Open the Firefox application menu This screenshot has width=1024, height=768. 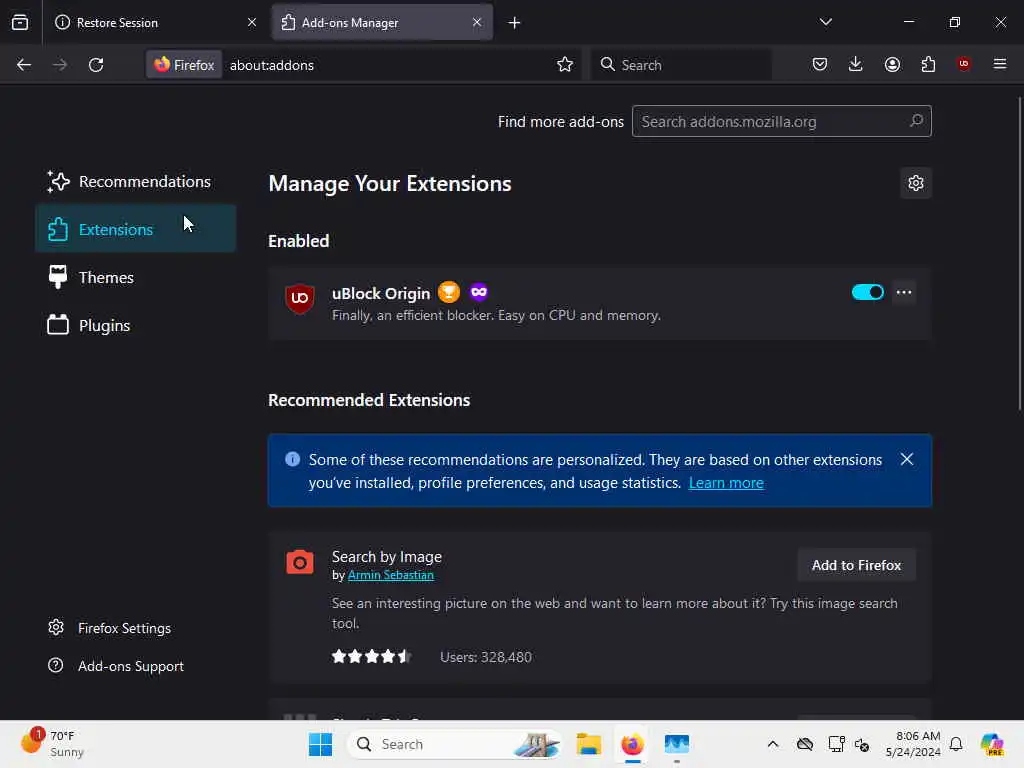coord(1000,64)
